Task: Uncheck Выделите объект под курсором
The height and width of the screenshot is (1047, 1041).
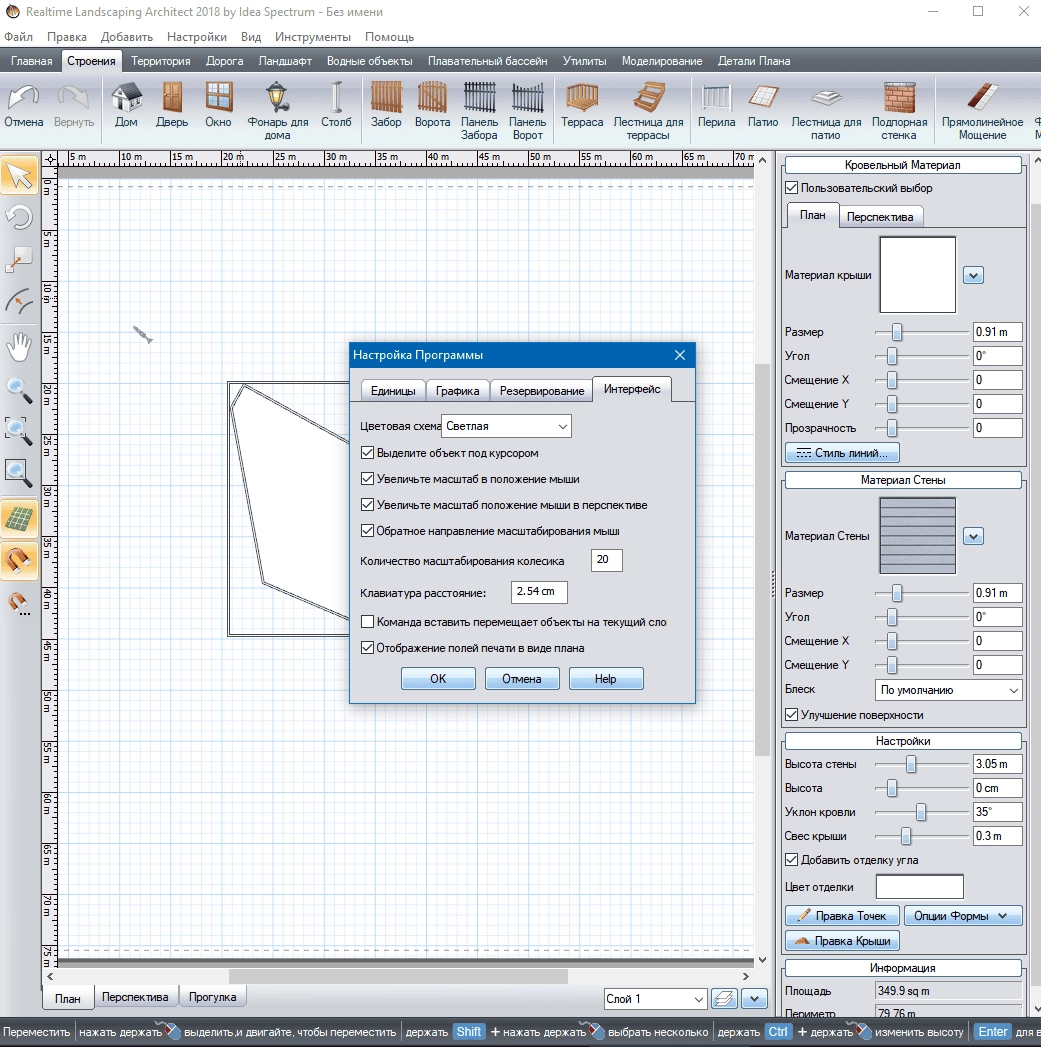Action: coord(367,453)
